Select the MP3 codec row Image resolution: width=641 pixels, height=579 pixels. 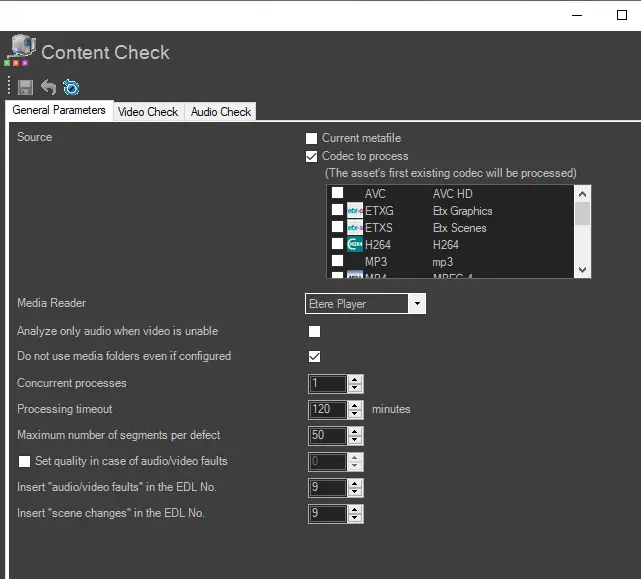pos(400,262)
